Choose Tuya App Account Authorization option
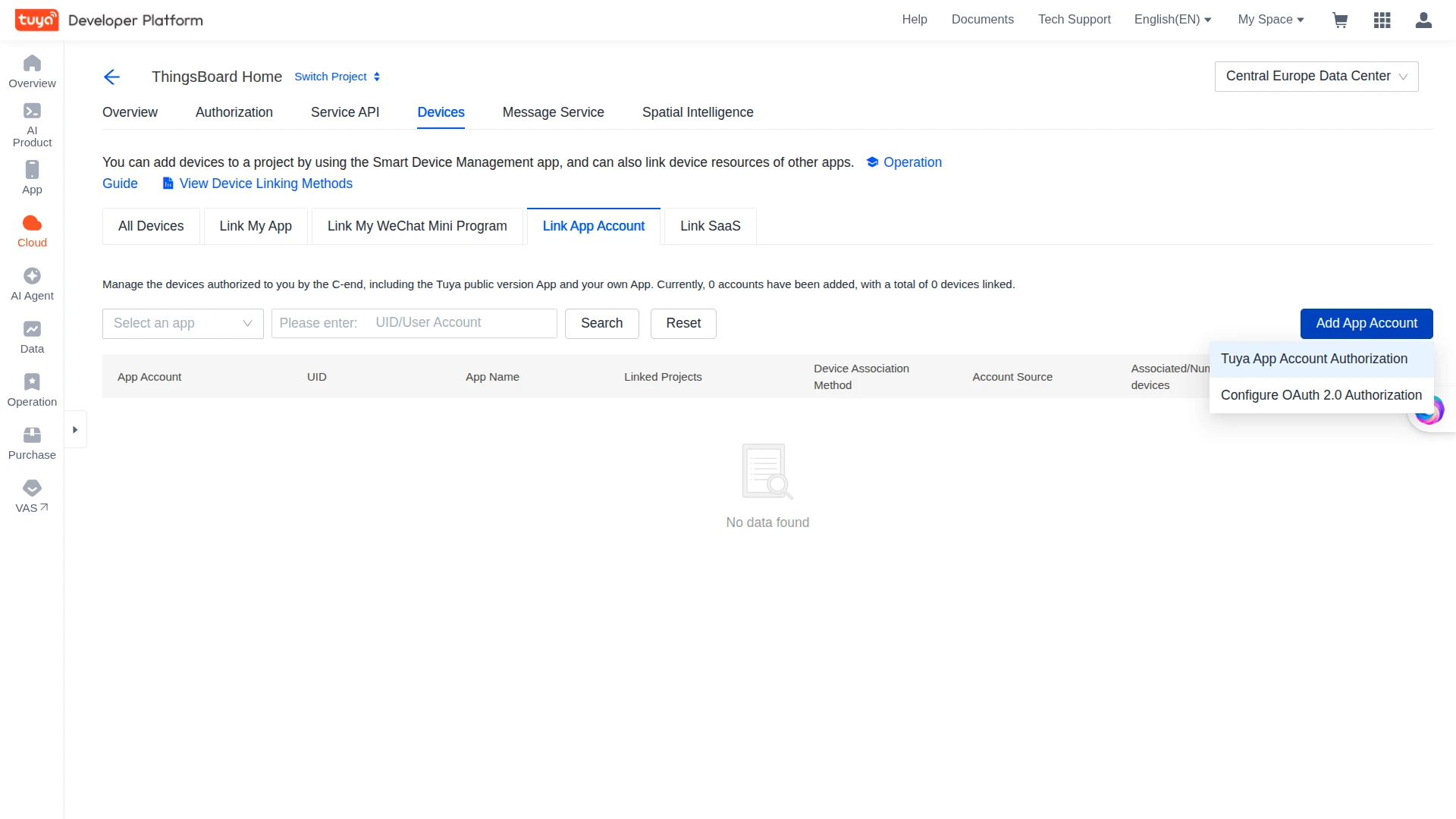The image size is (1456, 819). click(x=1321, y=359)
